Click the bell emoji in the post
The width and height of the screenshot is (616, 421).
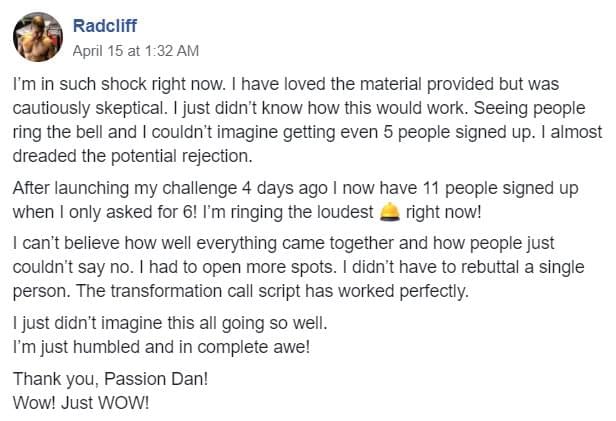click(x=390, y=212)
